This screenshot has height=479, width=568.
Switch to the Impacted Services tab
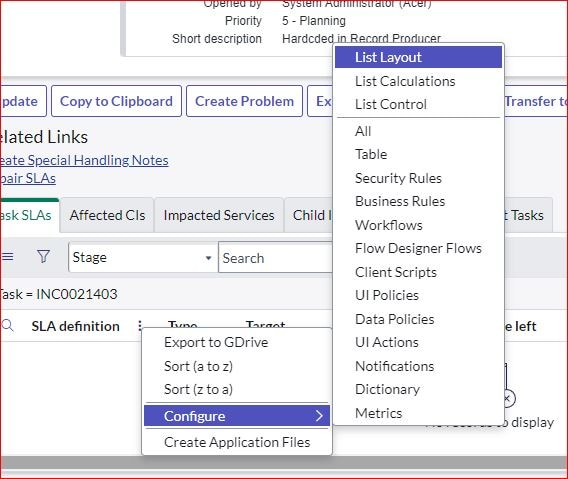(x=219, y=216)
